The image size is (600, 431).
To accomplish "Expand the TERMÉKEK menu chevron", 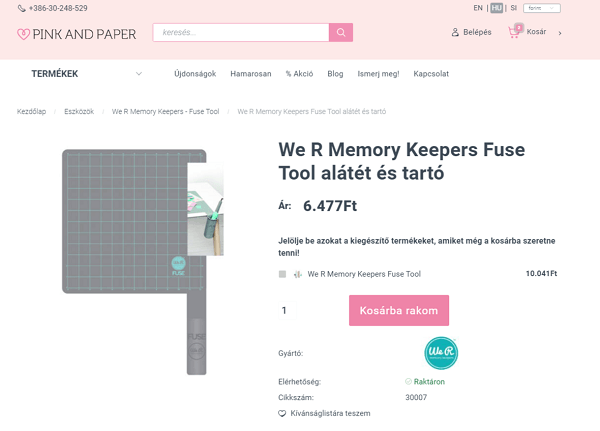I will (x=139, y=74).
